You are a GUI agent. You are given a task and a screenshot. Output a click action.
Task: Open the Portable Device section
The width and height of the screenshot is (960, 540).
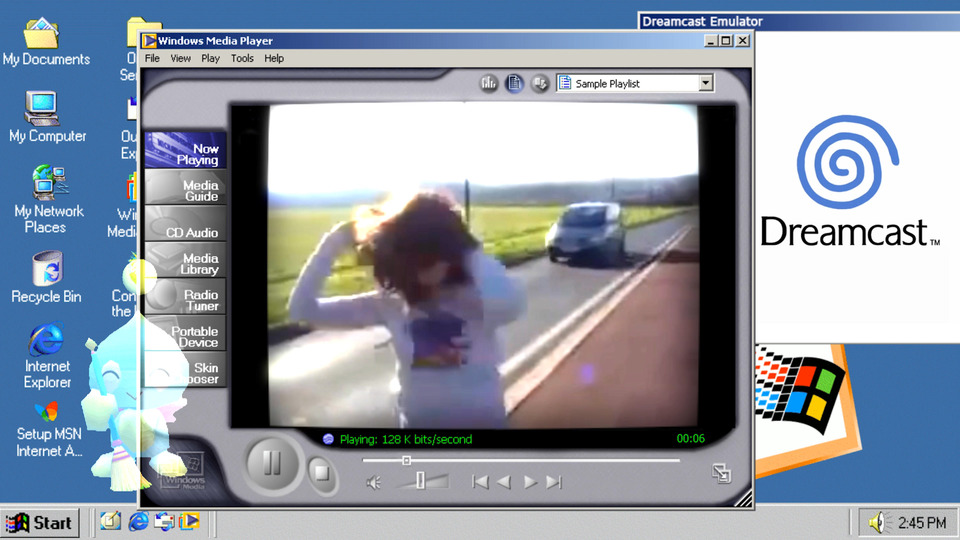point(186,334)
